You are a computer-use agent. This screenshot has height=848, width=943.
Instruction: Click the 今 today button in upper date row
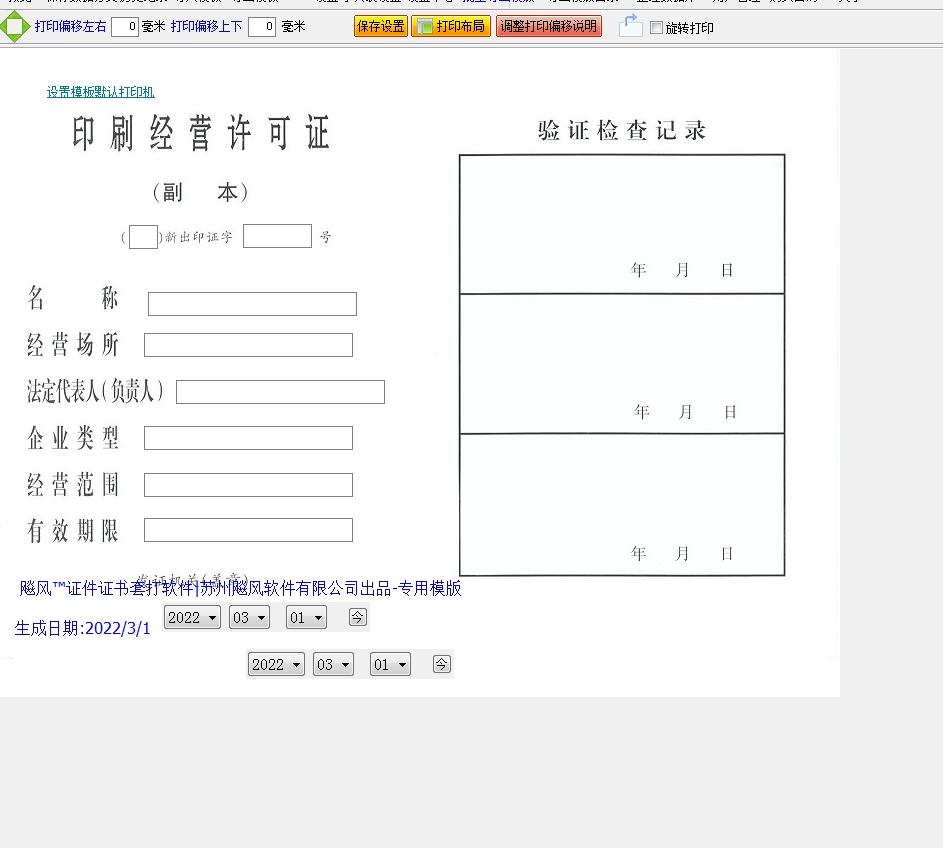click(x=358, y=617)
